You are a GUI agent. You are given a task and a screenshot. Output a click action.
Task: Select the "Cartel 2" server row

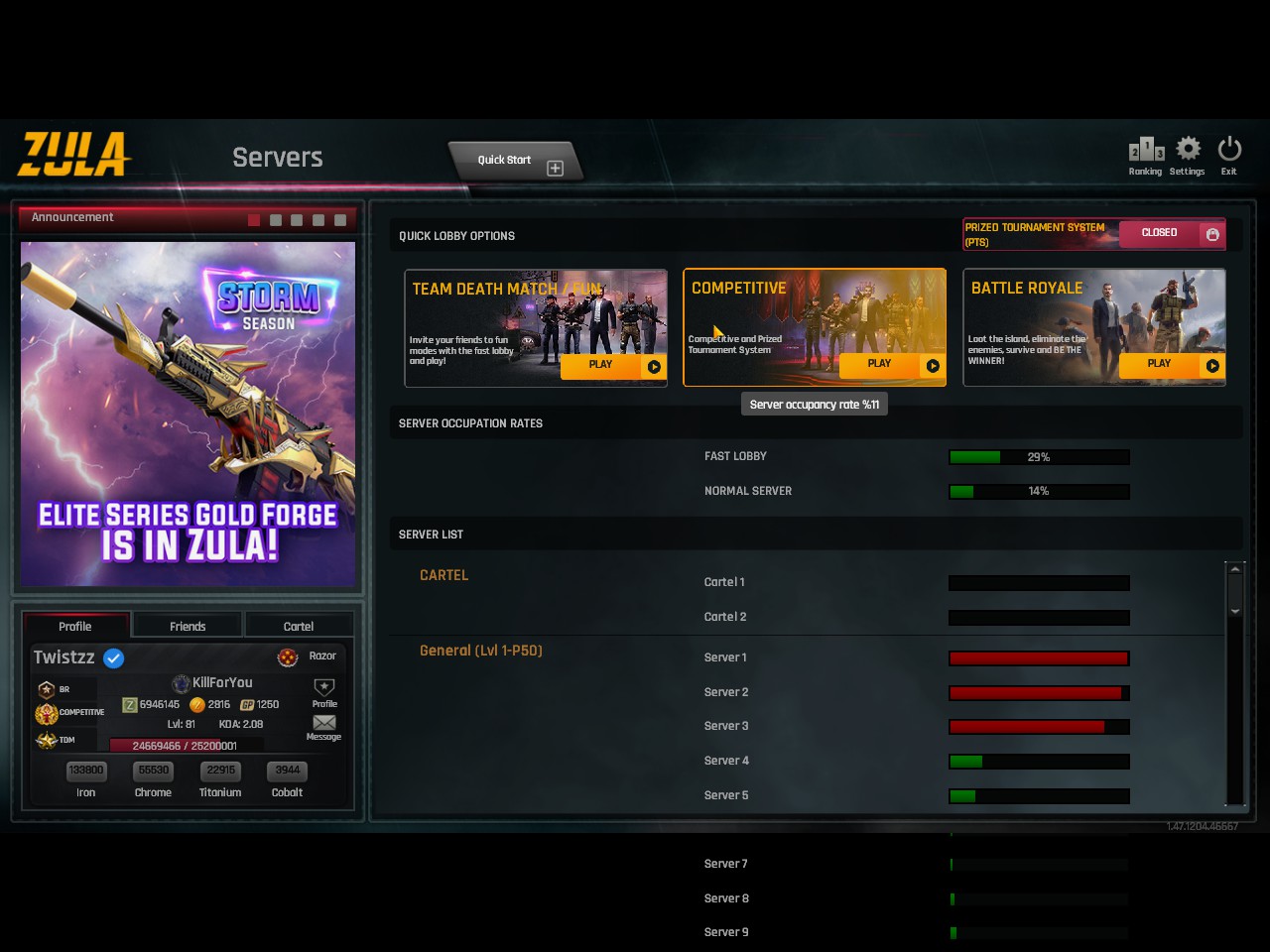tap(725, 617)
